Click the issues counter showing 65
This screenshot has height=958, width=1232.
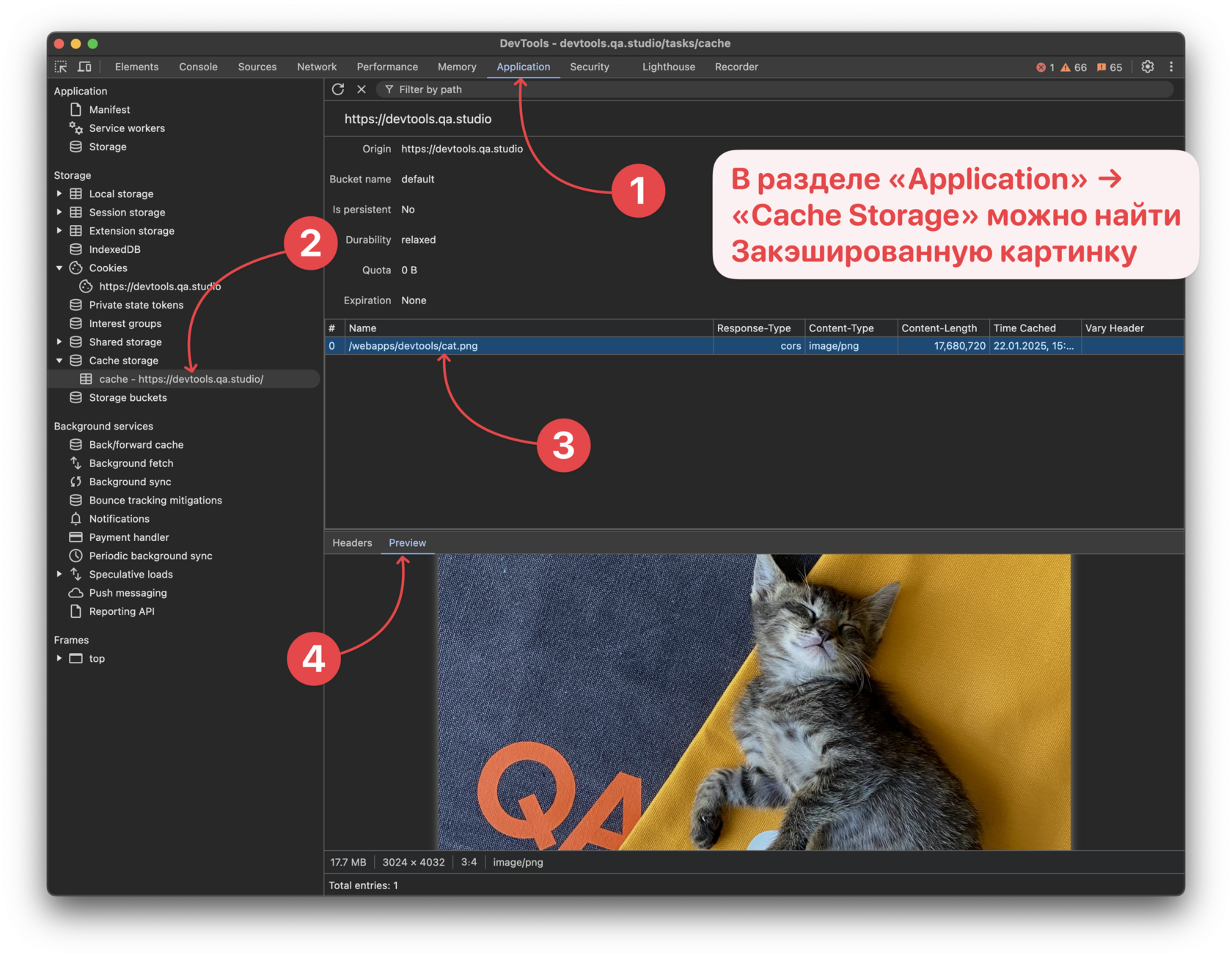click(x=1110, y=67)
